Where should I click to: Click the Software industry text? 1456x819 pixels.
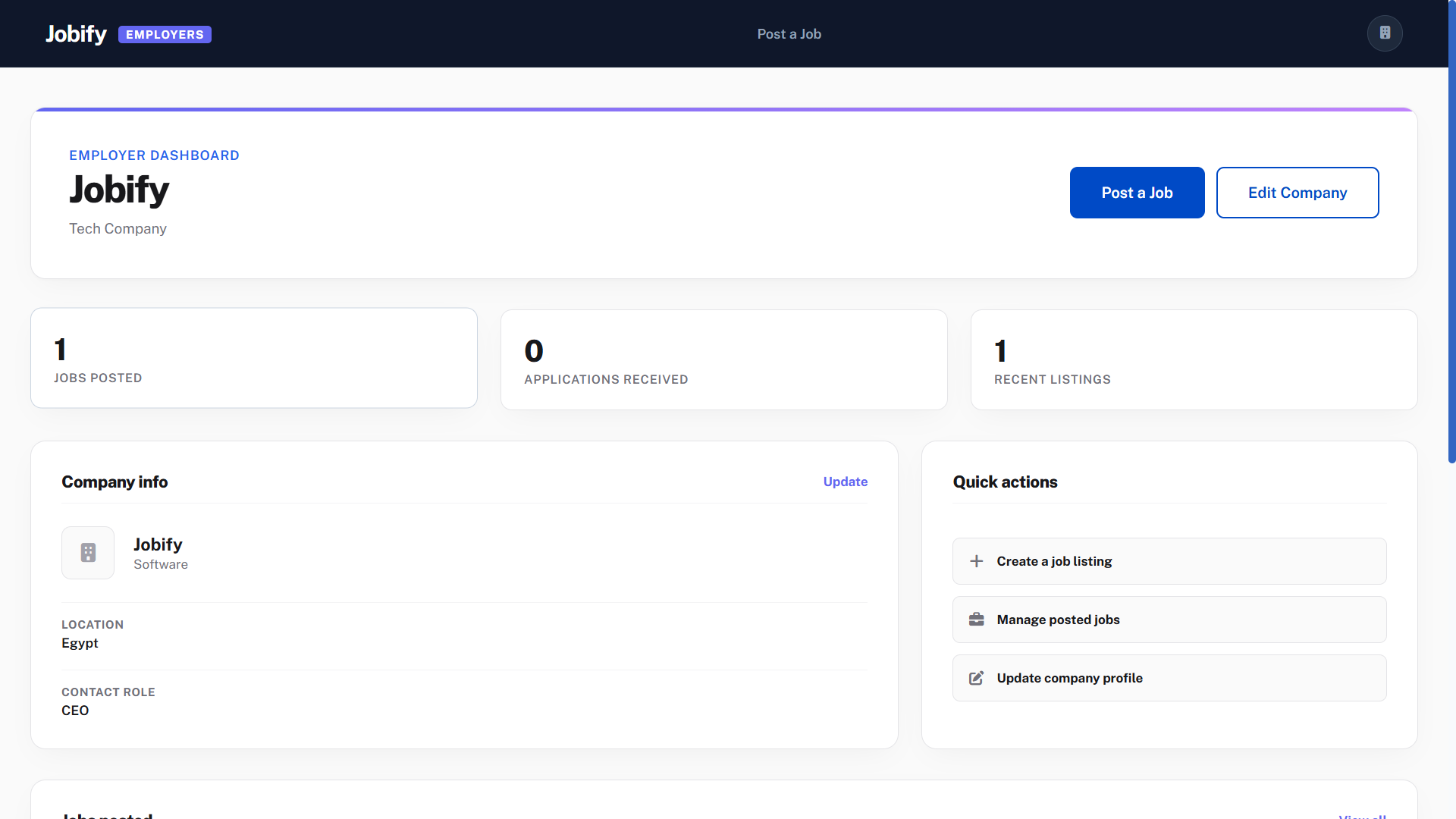[x=161, y=564]
